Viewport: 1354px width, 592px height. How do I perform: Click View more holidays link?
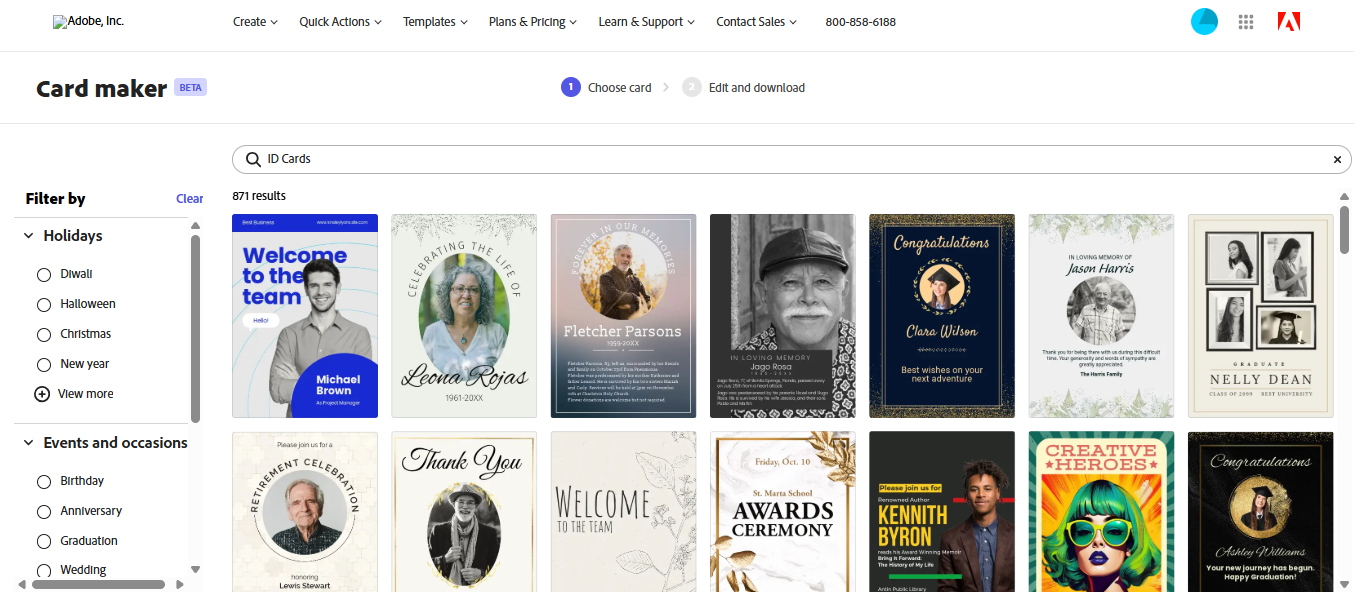point(85,394)
